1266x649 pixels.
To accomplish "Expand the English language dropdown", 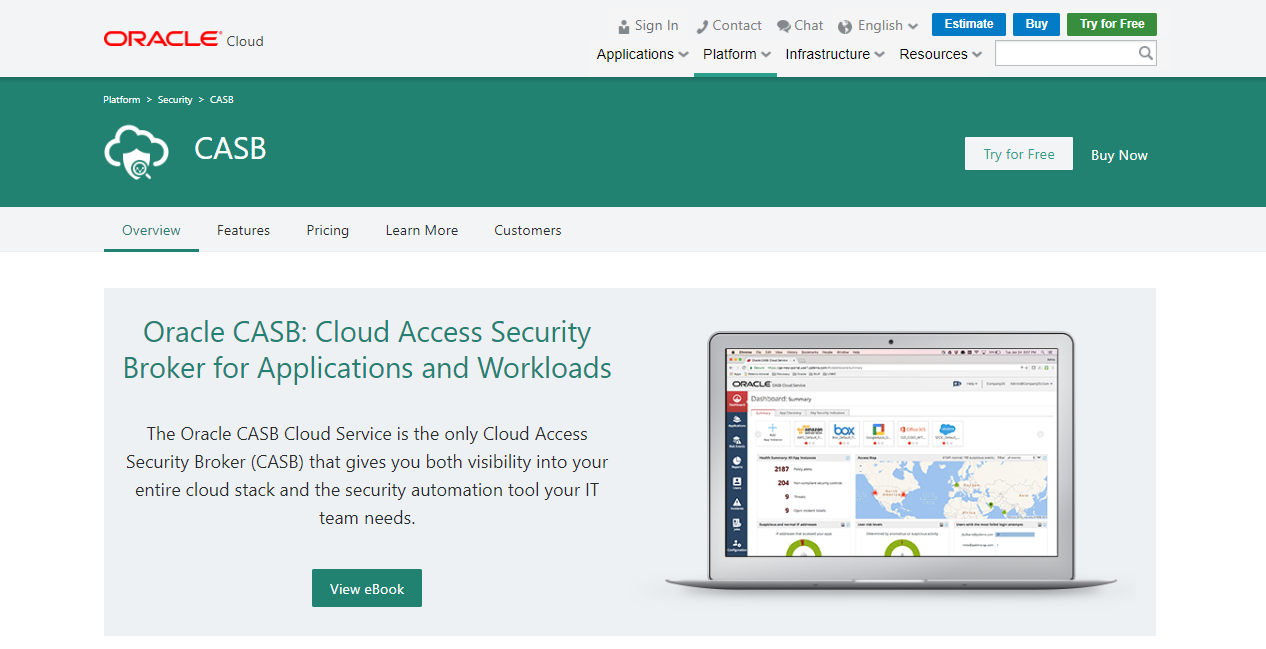I will 888,26.
